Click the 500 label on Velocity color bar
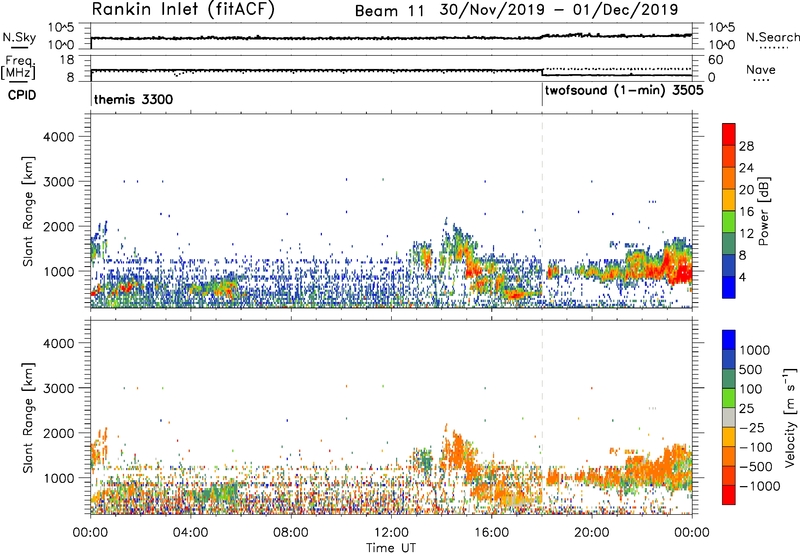Viewport: 800px width, 554px height. pyautogui.click(x=751, y=370)
